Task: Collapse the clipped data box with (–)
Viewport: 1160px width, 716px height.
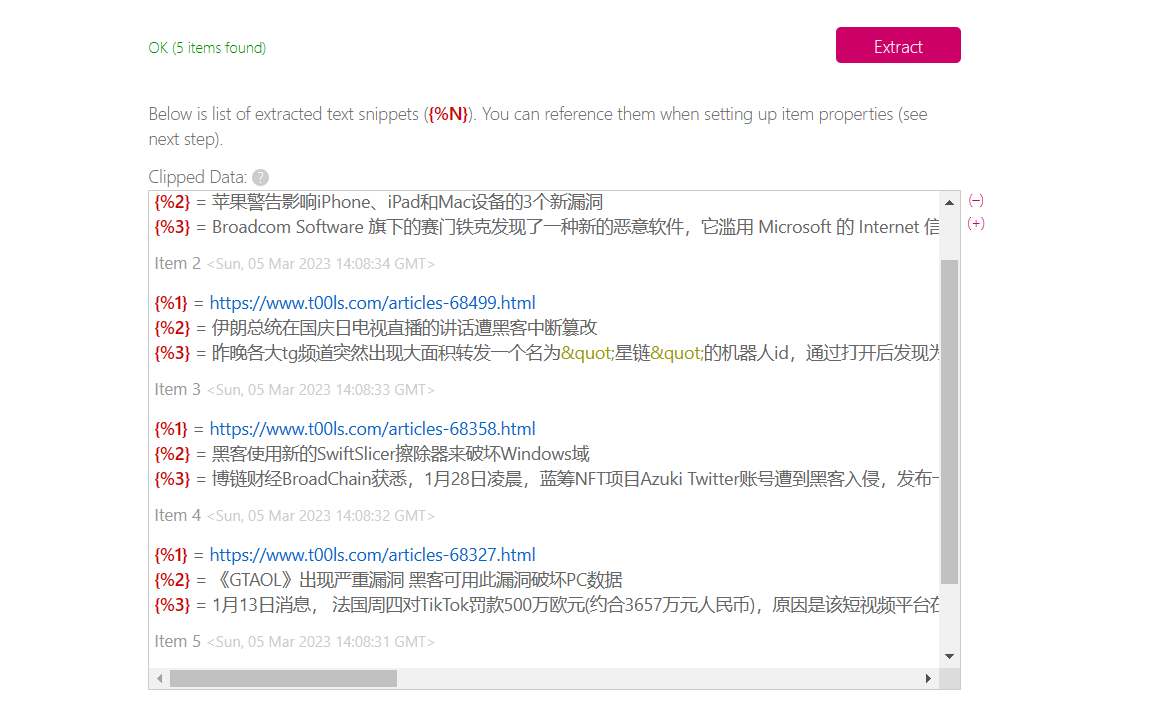Action: point(976,201)
